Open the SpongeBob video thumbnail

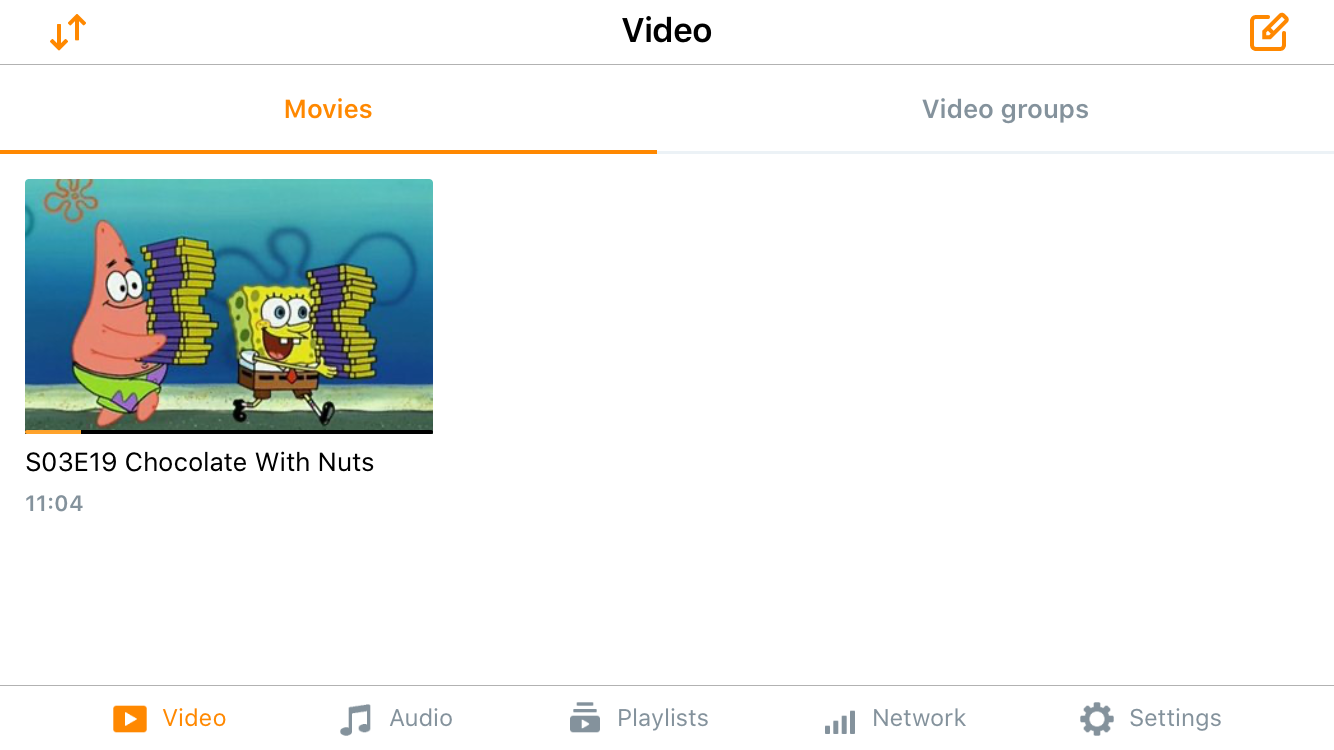[229, 305]
